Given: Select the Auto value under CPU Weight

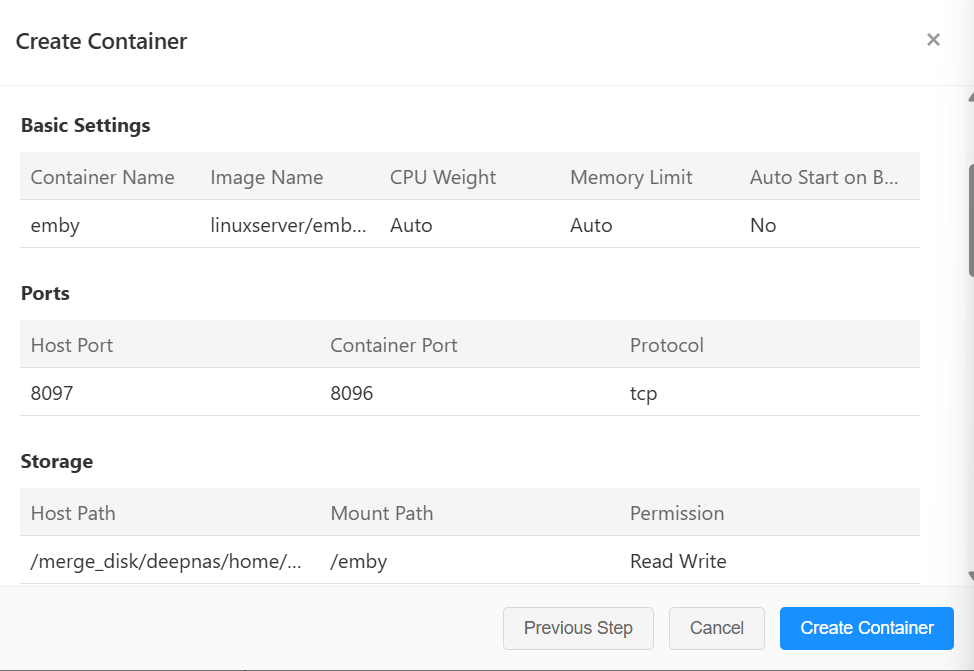Looking at the screenshot, I should point(411,225).
